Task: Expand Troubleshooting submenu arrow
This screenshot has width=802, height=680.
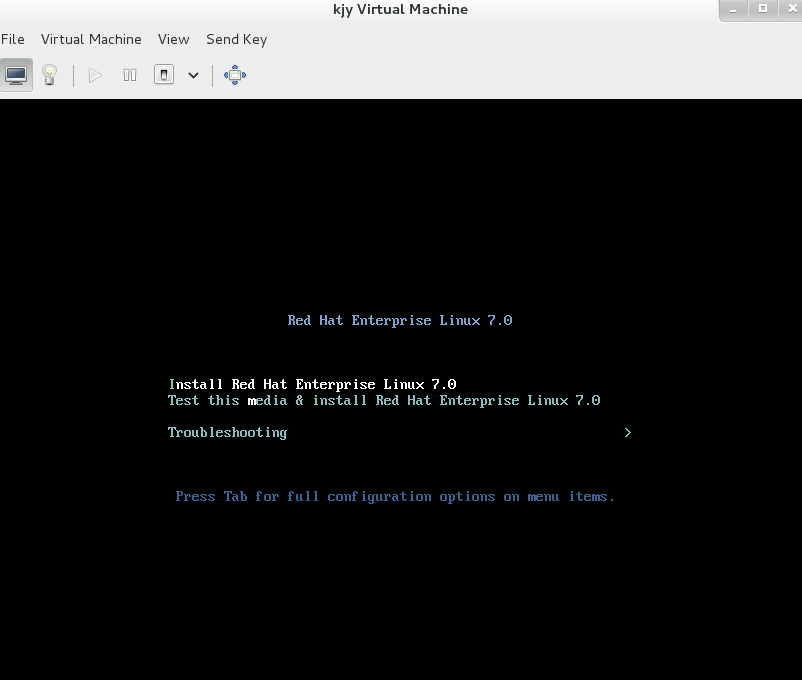Action: 628,433
